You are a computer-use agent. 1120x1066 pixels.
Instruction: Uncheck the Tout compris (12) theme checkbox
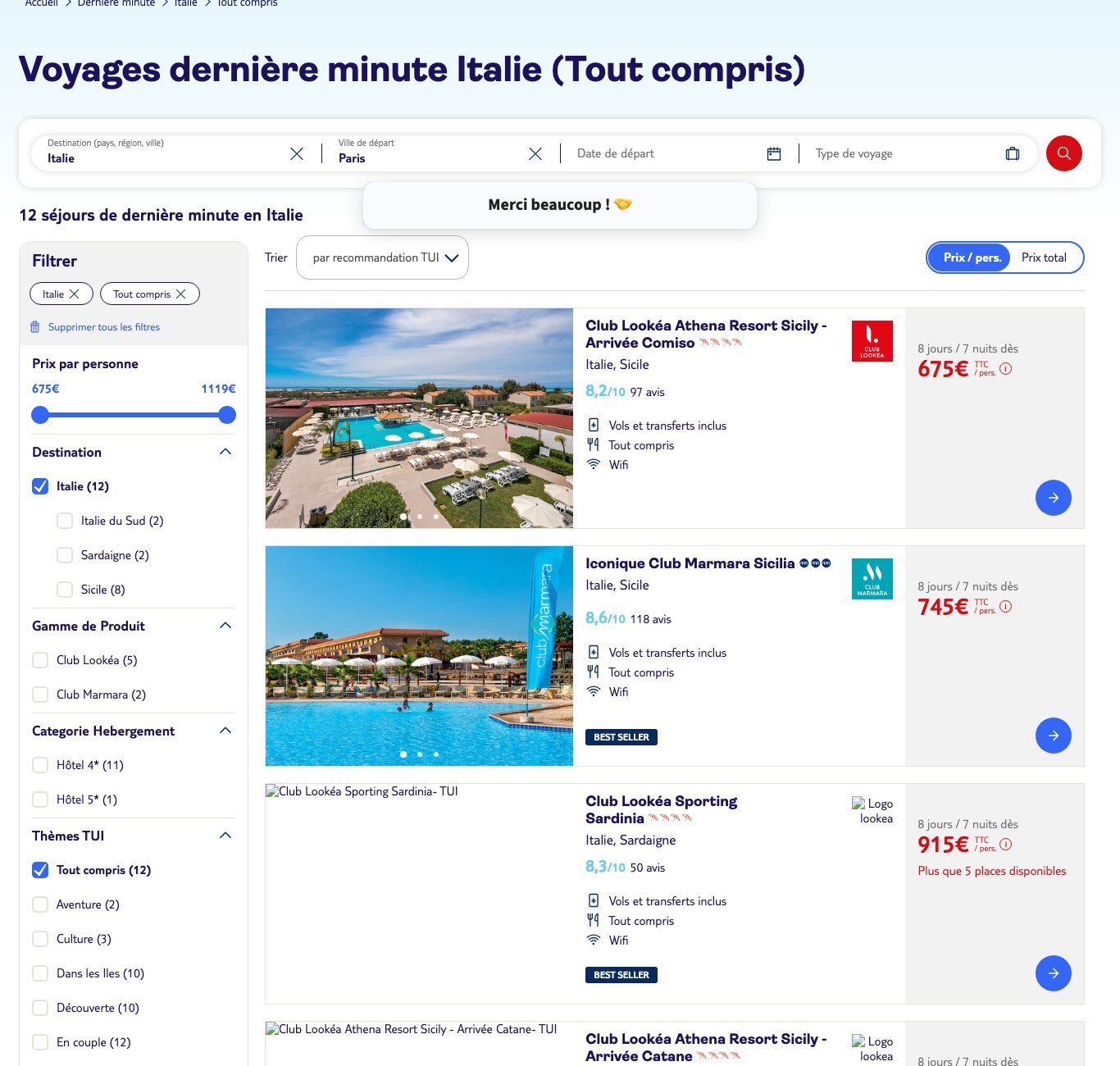coord(40,870)
